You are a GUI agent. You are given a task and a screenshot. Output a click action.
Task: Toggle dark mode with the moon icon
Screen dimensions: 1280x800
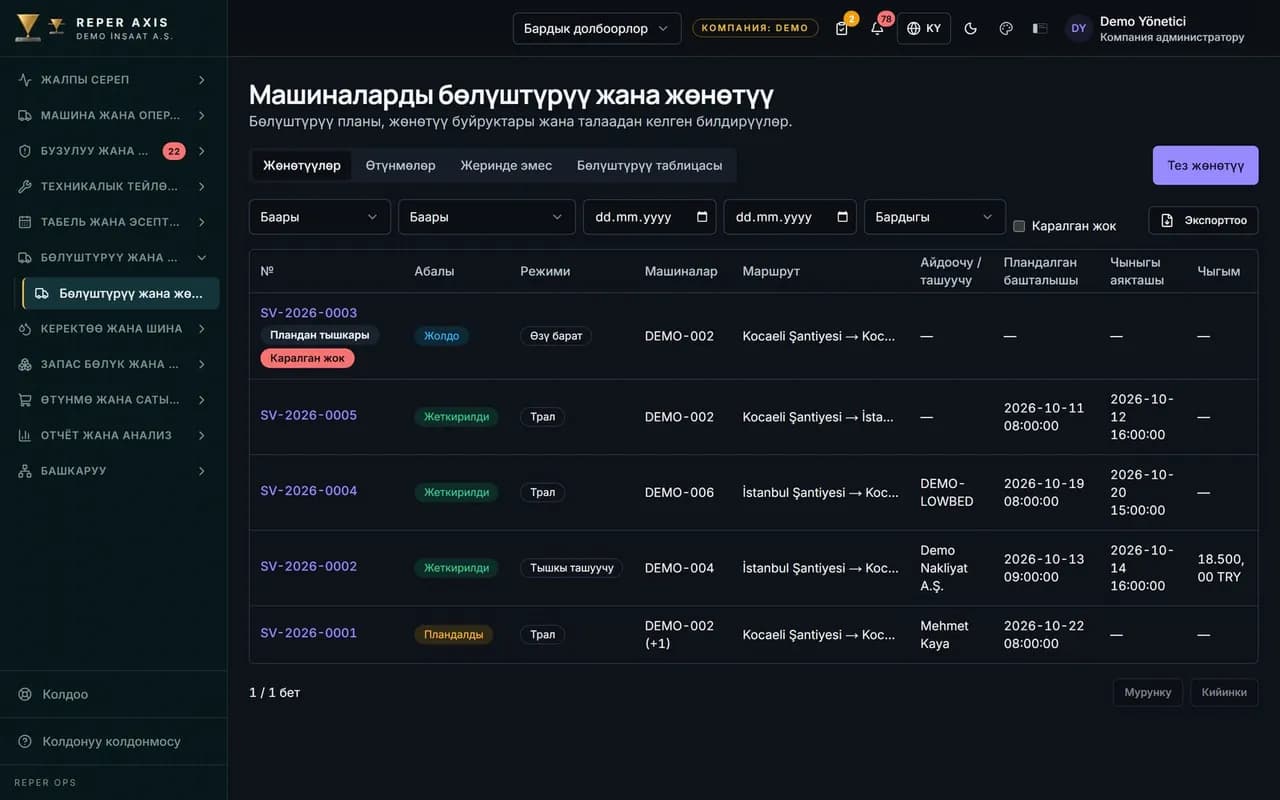coord(970,28)
